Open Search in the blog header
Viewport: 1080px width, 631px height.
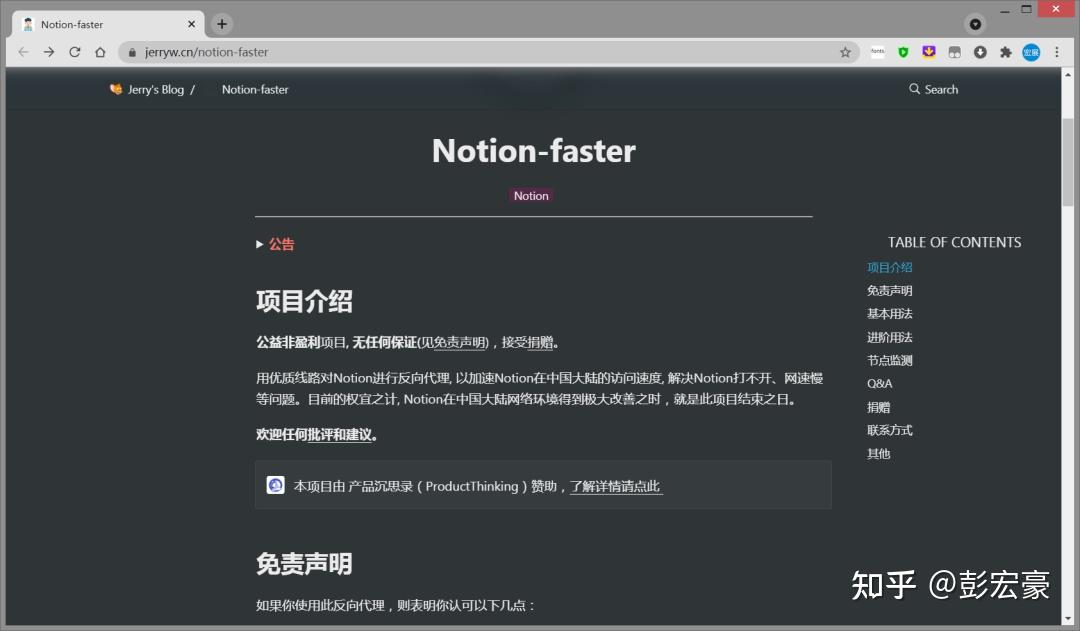pos(933,89)
